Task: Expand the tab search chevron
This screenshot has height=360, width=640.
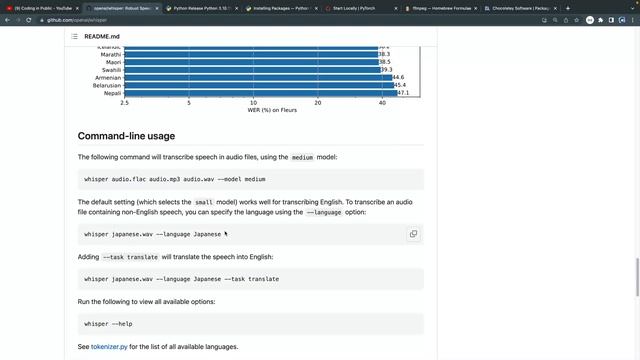Action: point(632,8)
